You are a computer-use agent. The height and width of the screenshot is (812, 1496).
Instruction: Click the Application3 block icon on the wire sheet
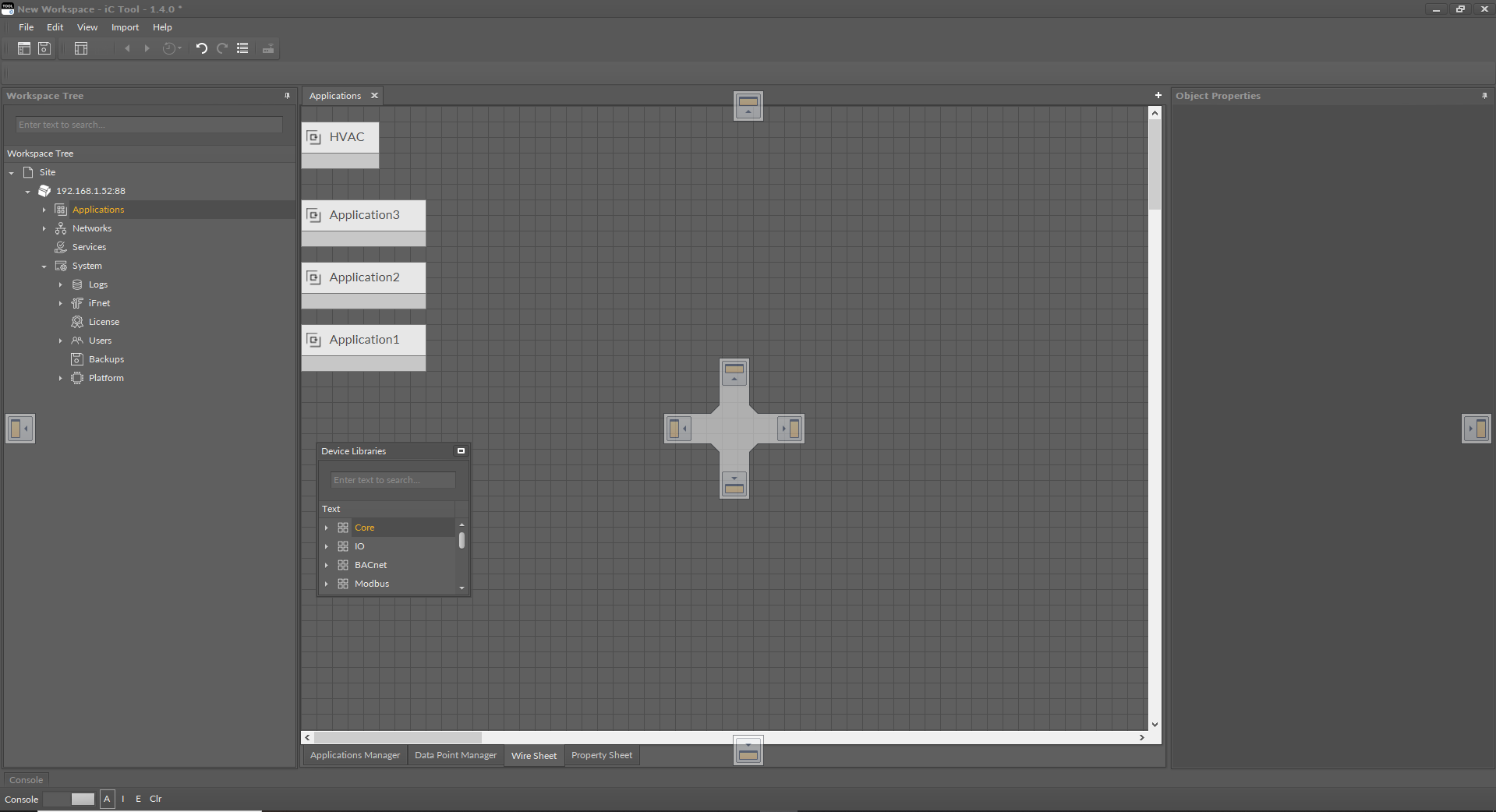point(314,215)
